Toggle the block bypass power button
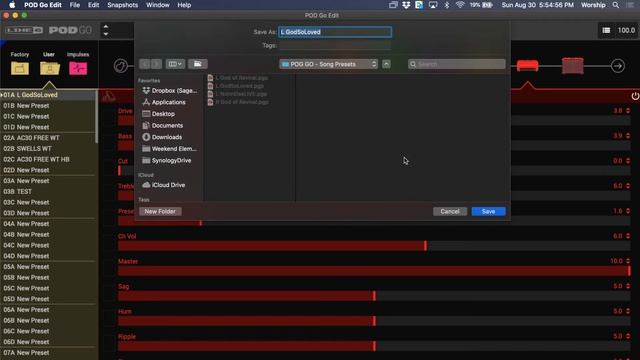640x360 pixels. point(635,96)
